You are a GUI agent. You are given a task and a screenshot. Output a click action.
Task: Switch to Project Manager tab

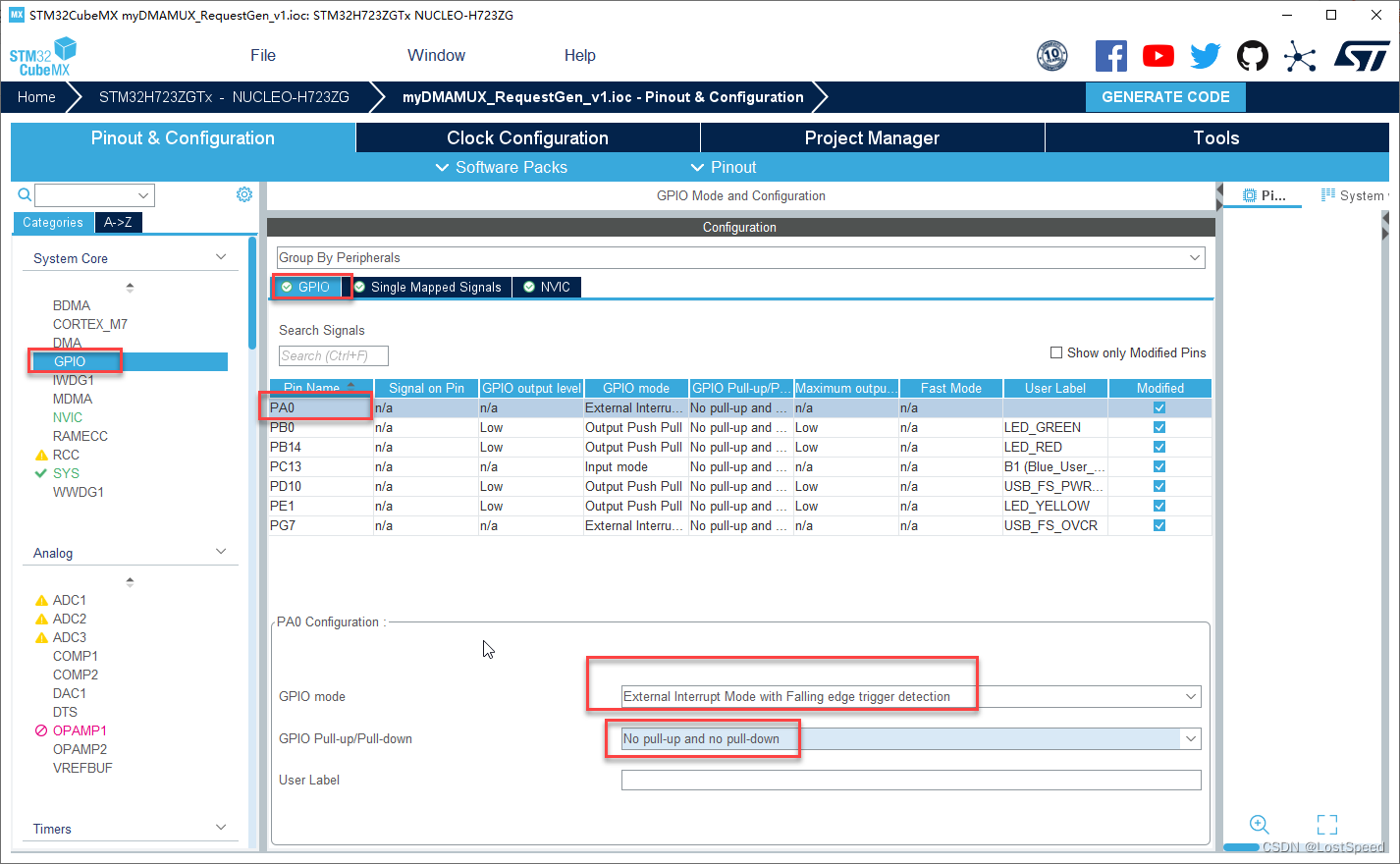(x=872, y=137)
